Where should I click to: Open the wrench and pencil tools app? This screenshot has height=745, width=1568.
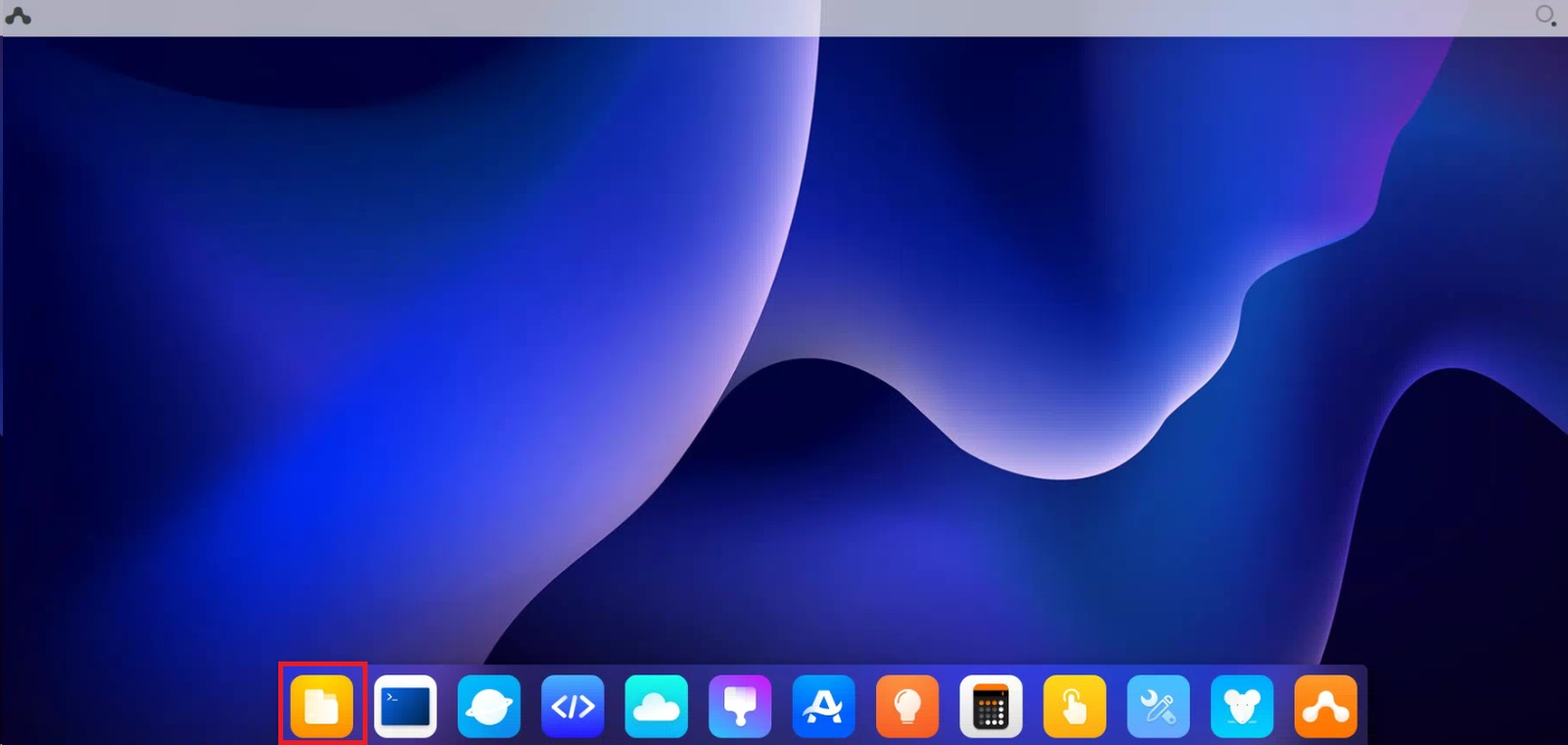pos(1158,706)
